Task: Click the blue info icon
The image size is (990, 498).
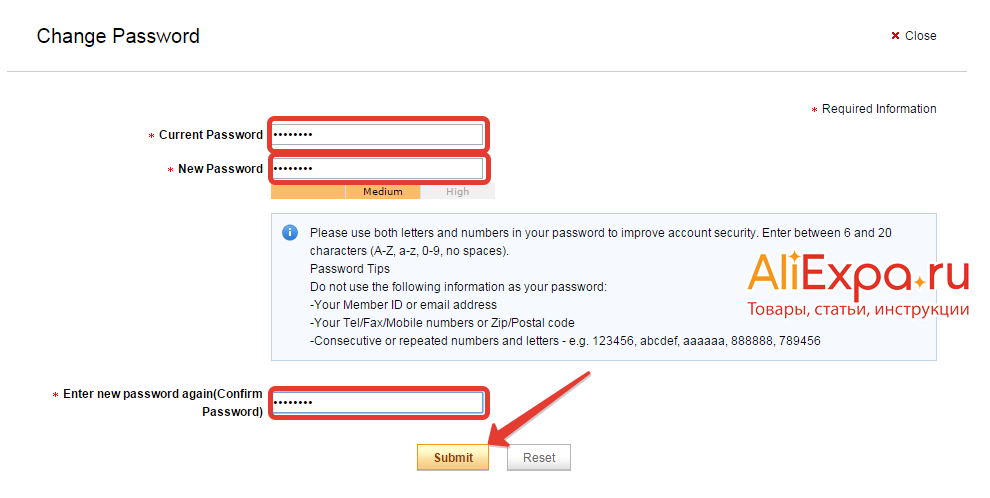Action: click(x=290, y=232)
